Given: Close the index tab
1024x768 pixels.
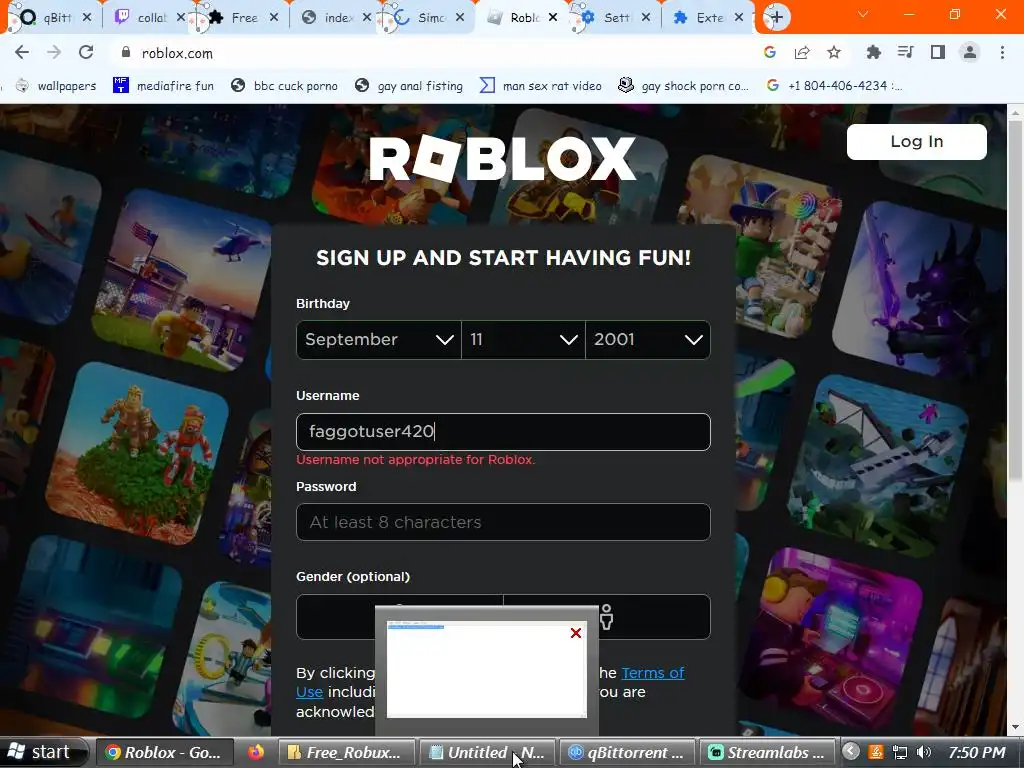Looking at the screenshot, I should [367, 18].
